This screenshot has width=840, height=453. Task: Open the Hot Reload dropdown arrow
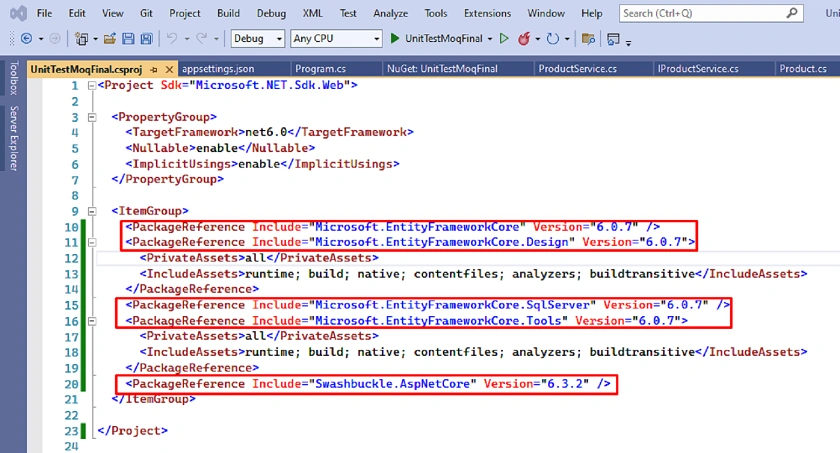pos(537,39)
